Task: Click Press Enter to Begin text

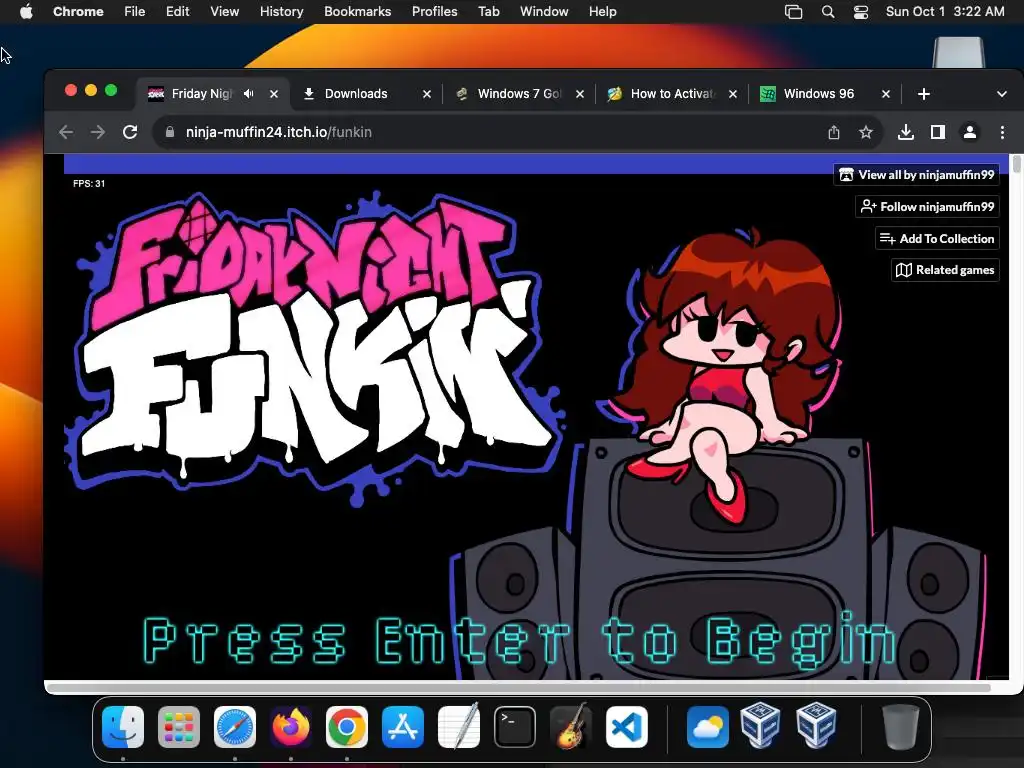Action: pyautogui.click(x=520, y=641)
